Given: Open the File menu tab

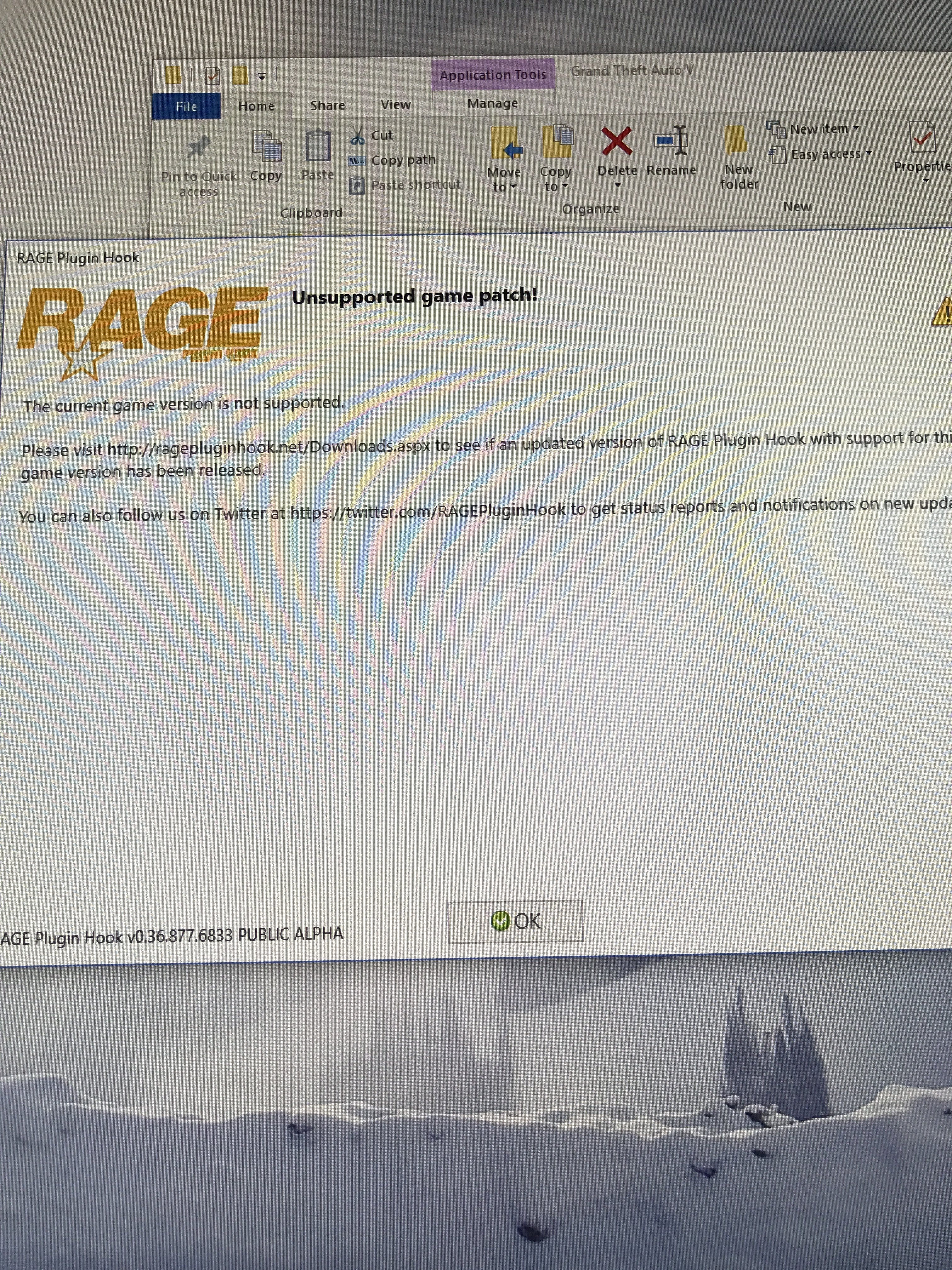Looking at the screenshot, I should (x=186, y=107).
